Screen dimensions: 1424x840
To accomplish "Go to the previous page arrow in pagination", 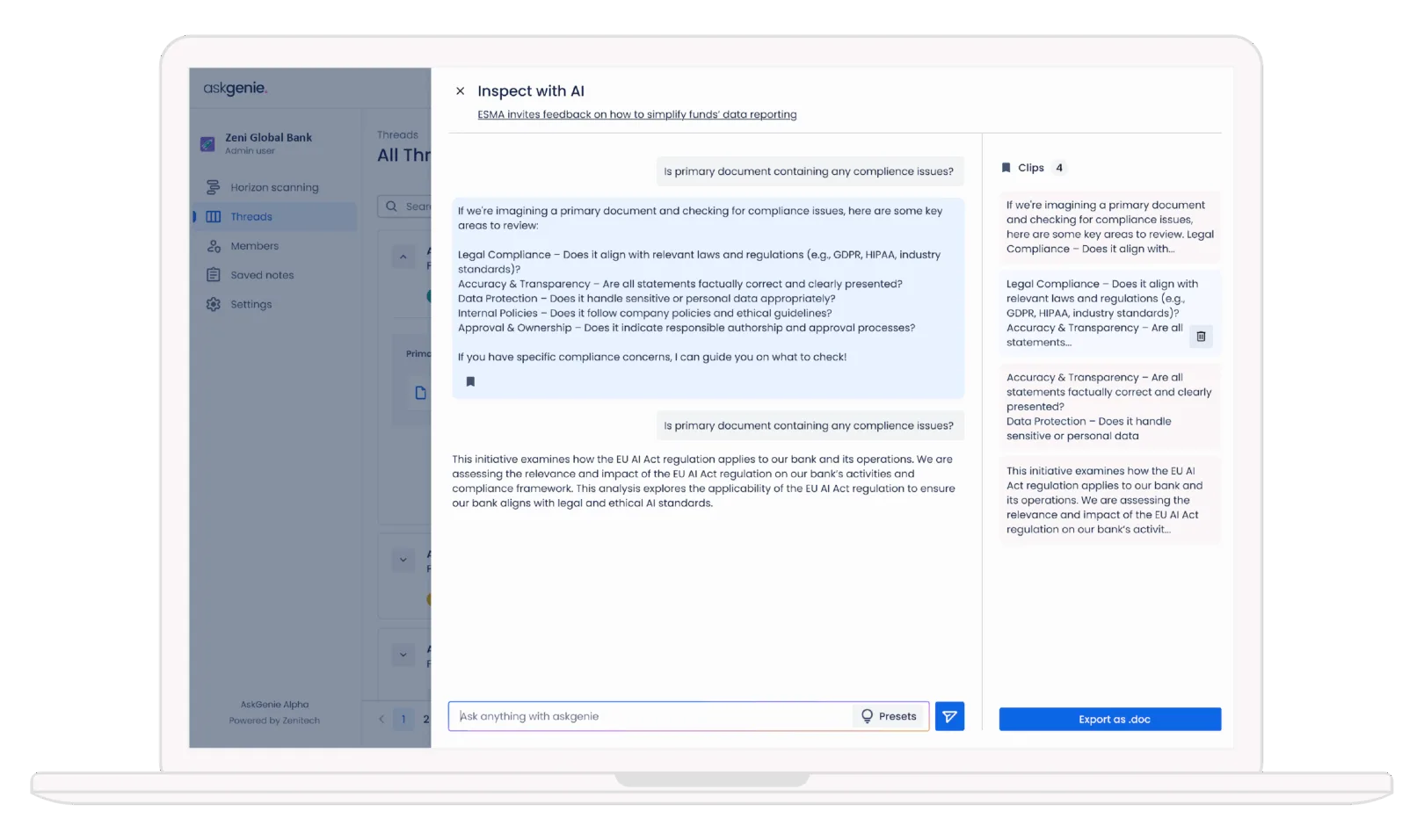I will [381, 719].
